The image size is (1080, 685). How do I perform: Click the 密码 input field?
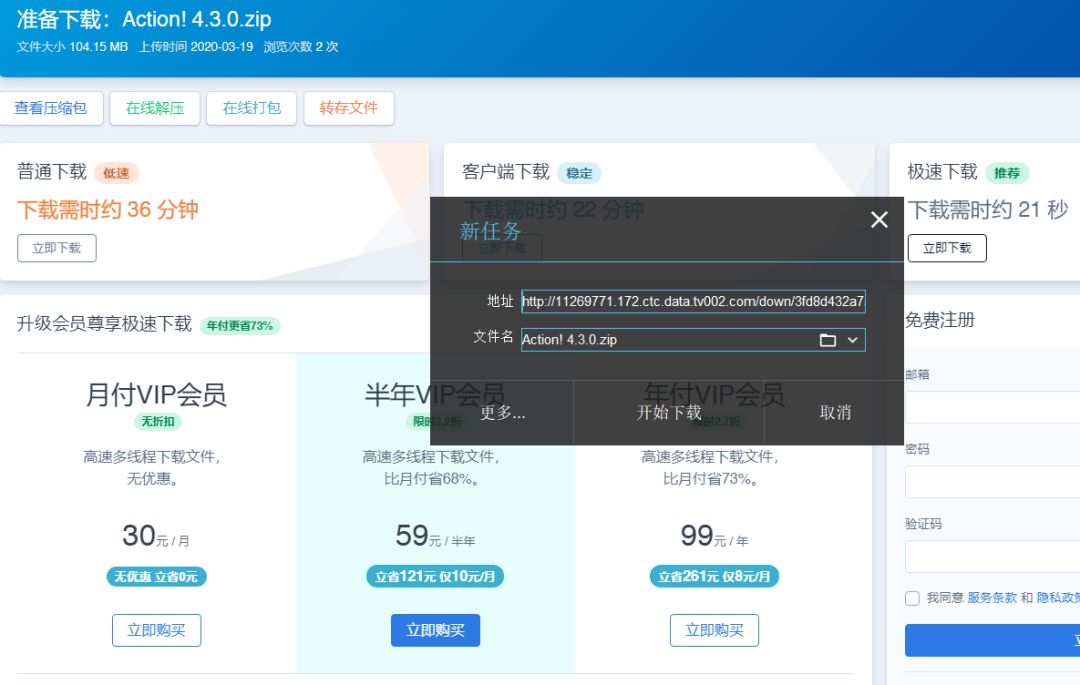tap(993, 482)
